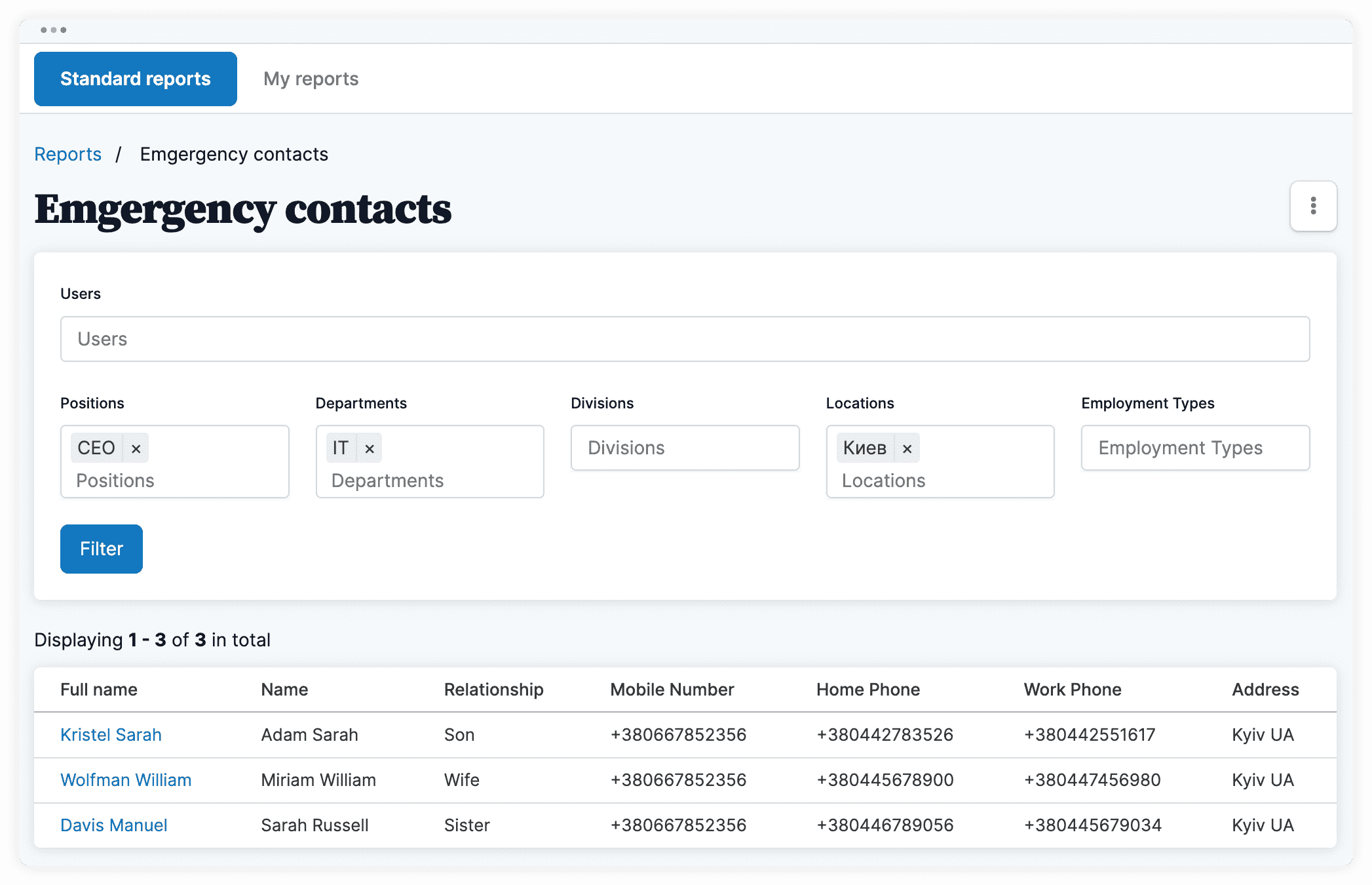Remove the Киев location tag
1372x885 pixels.
pos(907,448)
